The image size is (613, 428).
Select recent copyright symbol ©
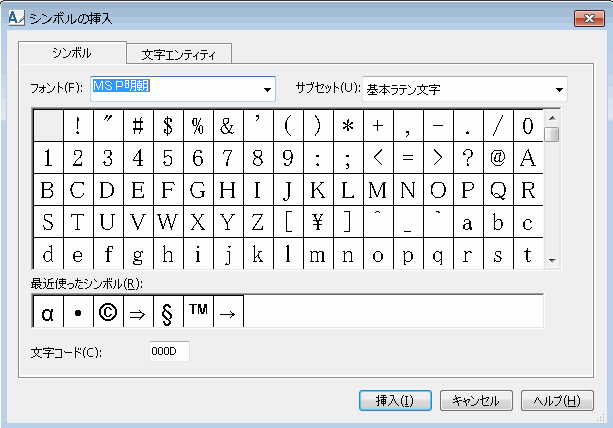(x=108, y=312)
